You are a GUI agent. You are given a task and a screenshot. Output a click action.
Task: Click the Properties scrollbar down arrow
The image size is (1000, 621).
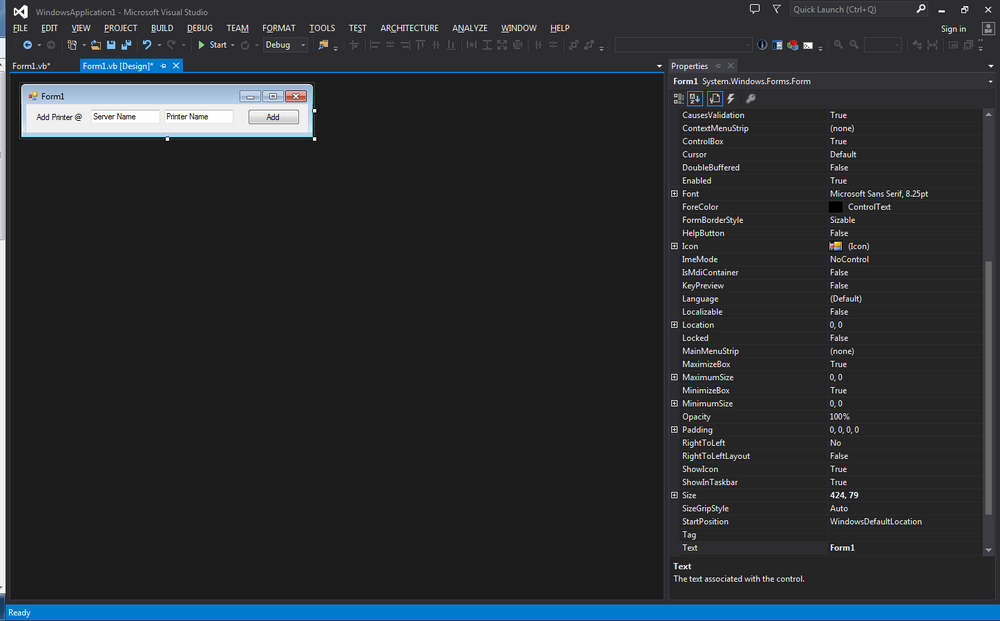(x=989, y=550)
